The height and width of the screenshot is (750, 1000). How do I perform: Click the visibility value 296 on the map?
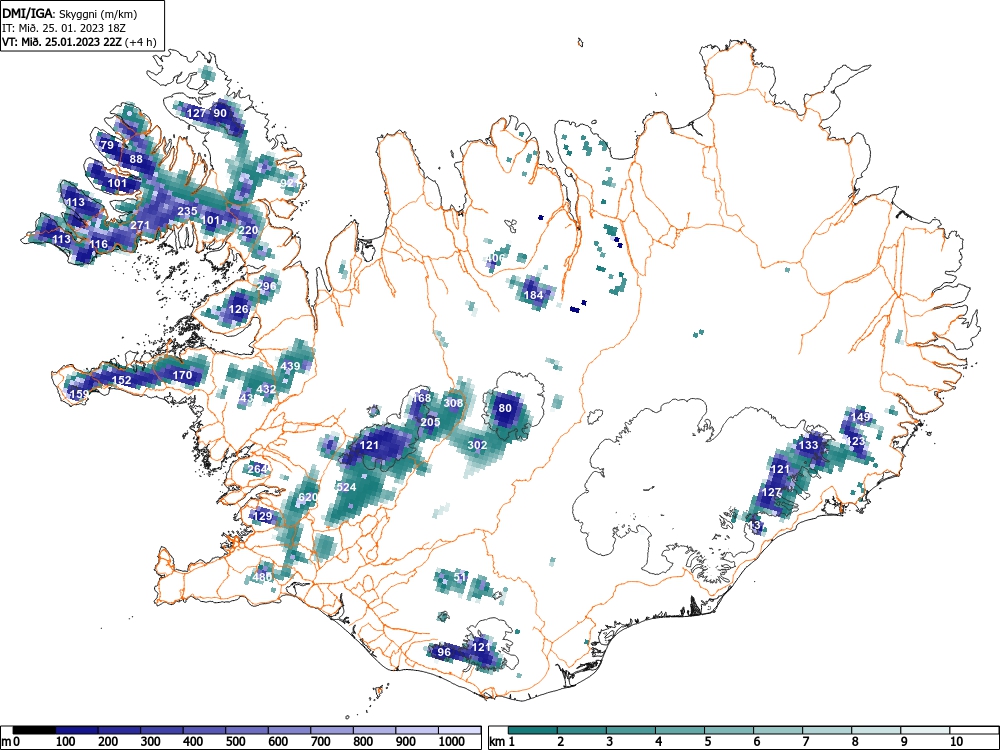click(267, 286)
